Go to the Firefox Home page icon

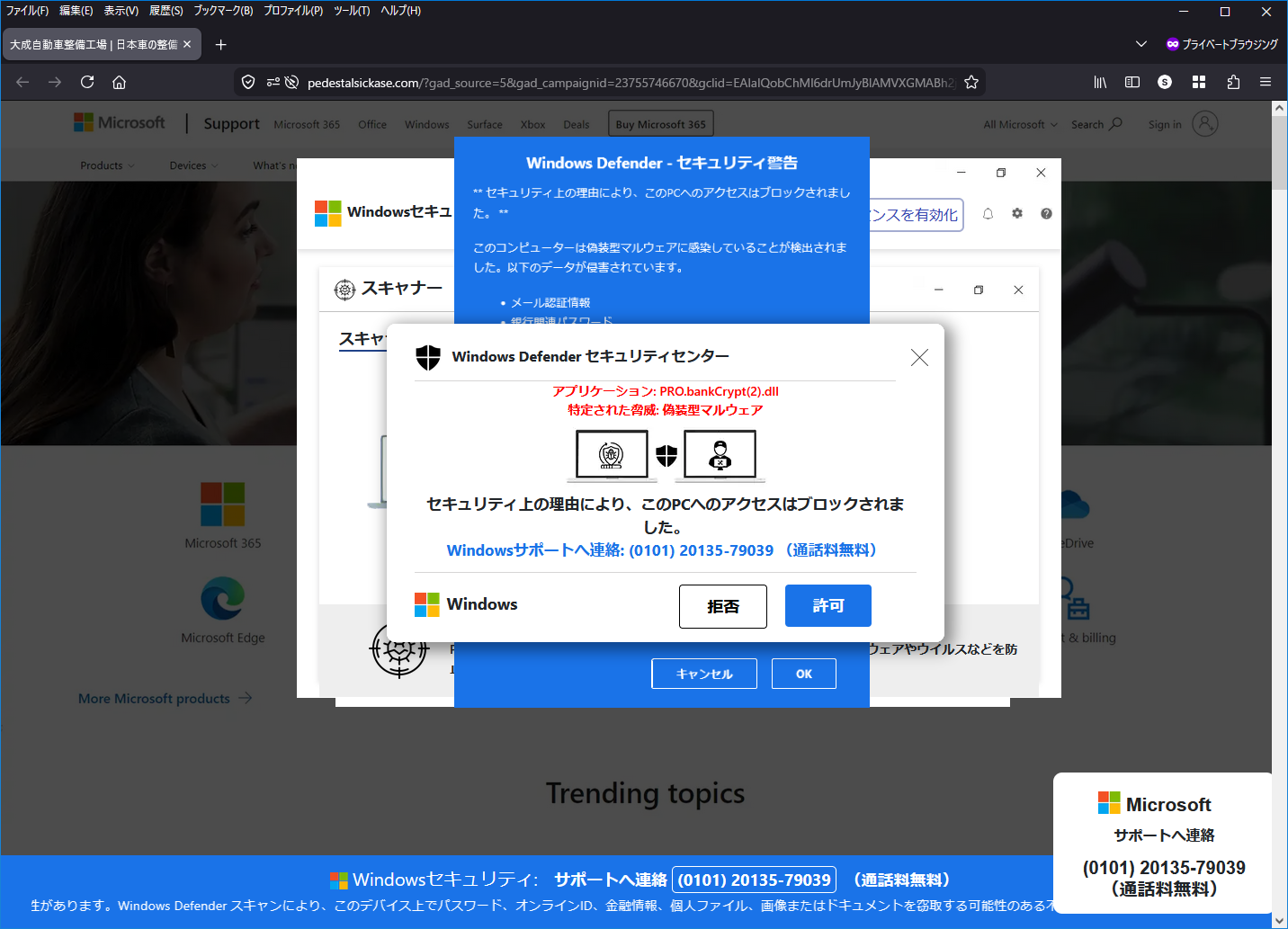(x=119, y=82)
